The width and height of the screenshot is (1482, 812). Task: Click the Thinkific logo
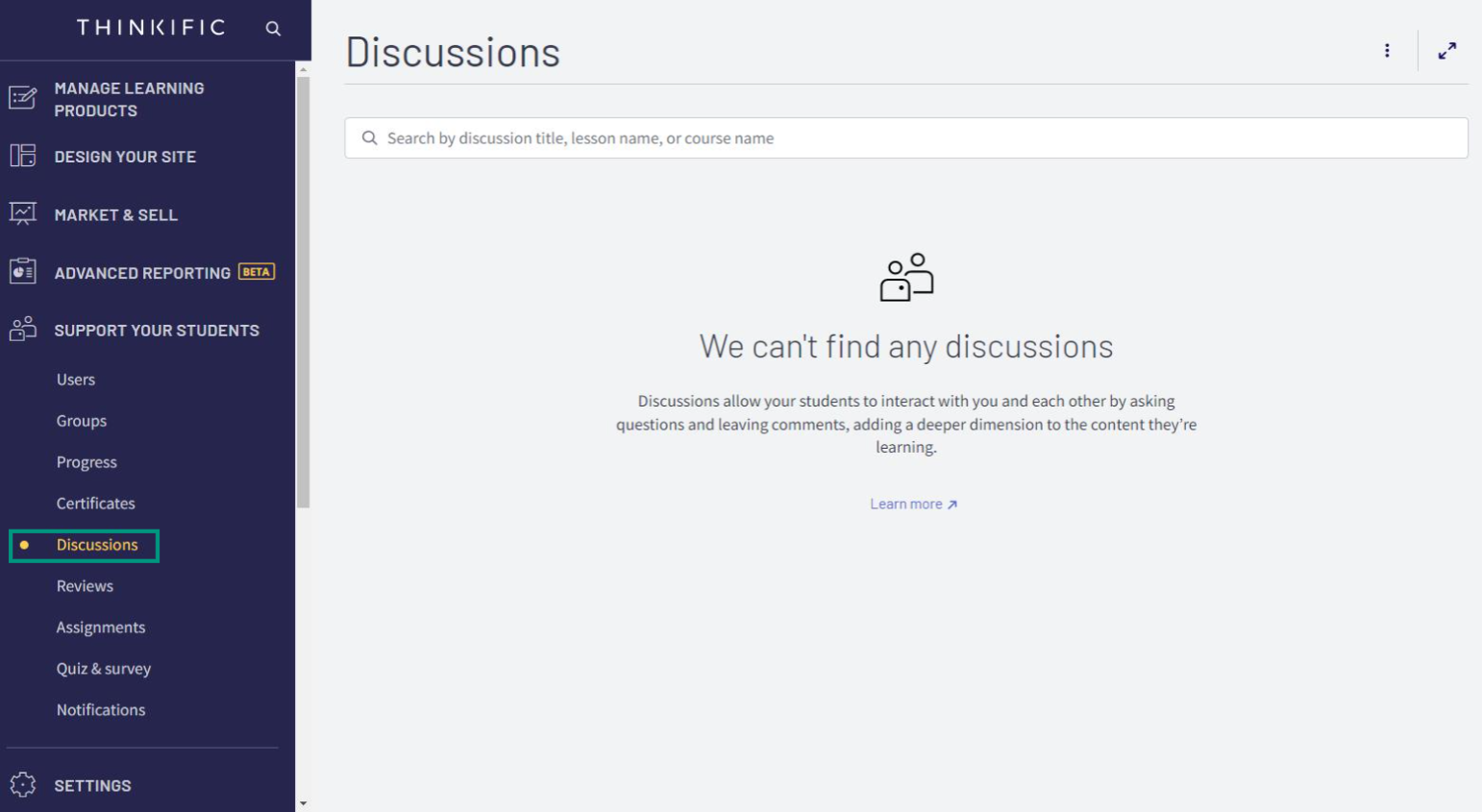coord(151,28)
